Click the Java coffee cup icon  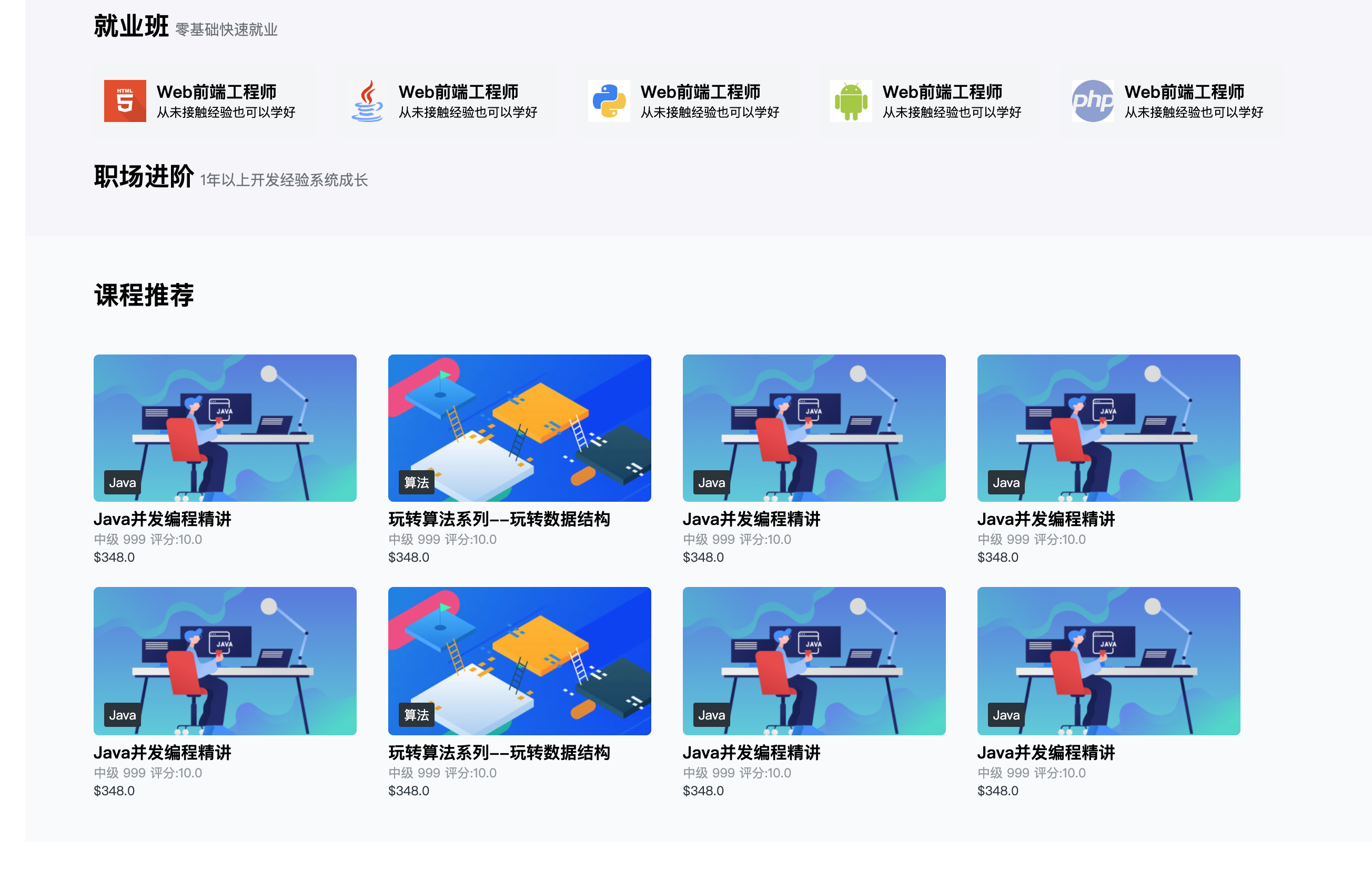coord(368,101)
